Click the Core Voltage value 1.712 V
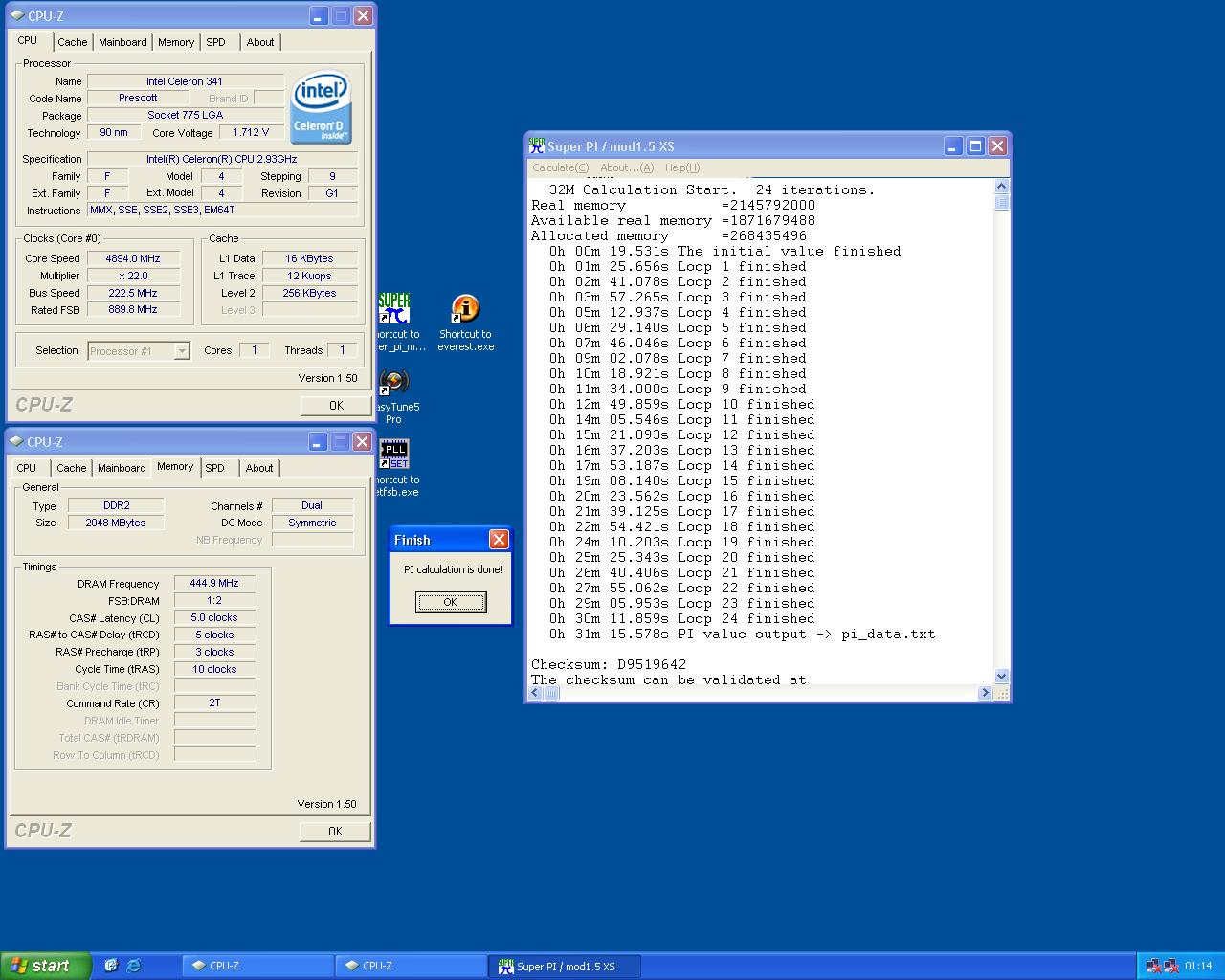Screen dimensions: 1225x980 252,132
